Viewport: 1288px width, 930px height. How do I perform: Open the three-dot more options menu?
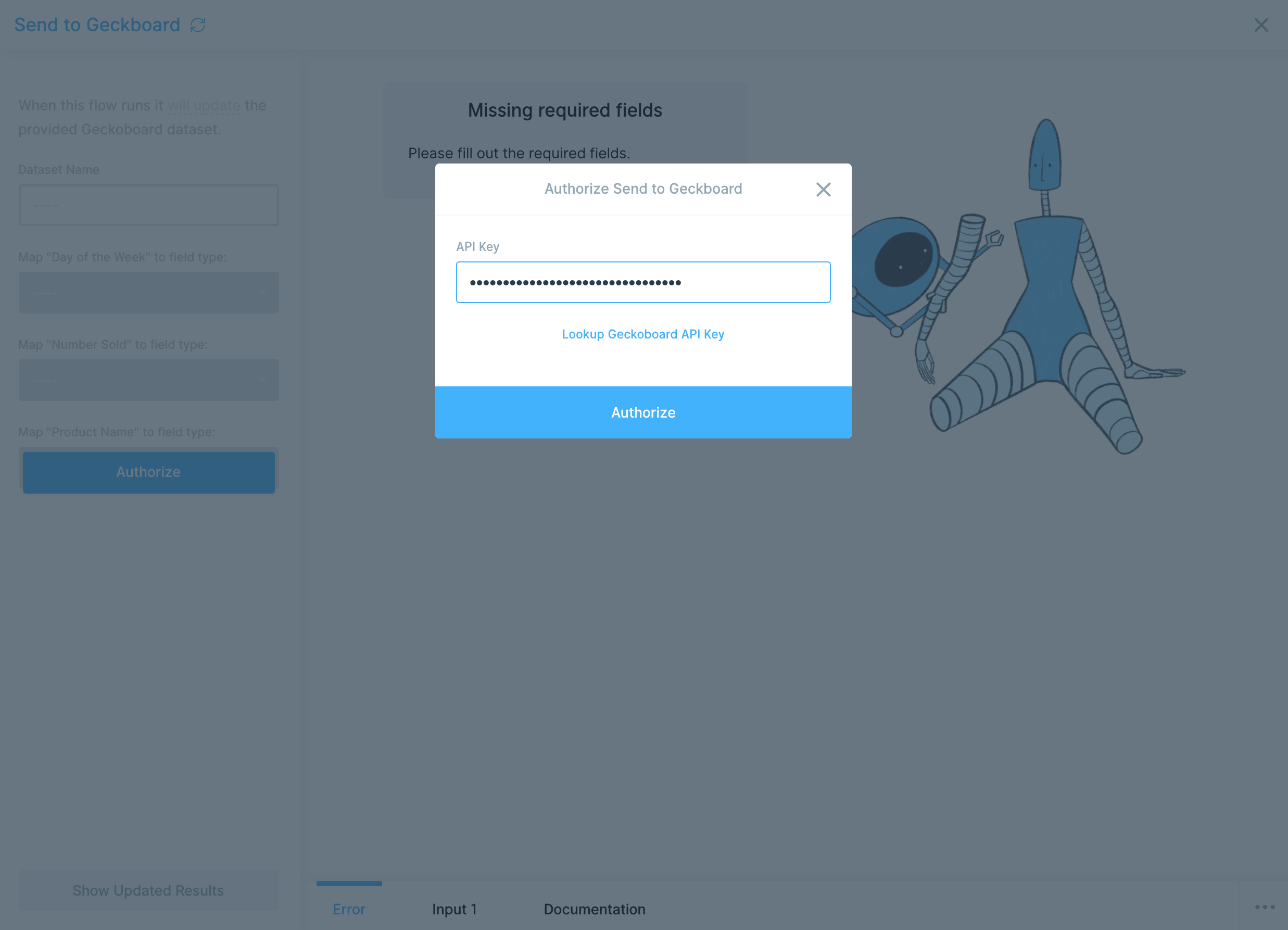(1265, 907)
